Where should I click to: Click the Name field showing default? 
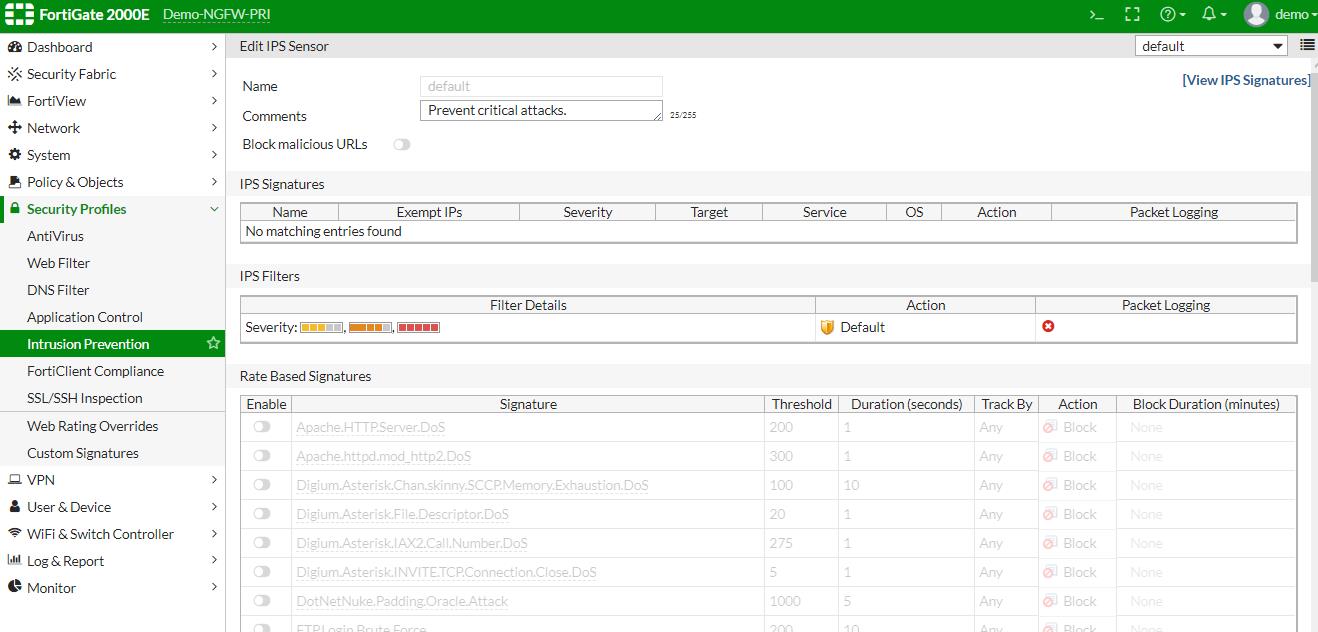[x=541, y=86]
